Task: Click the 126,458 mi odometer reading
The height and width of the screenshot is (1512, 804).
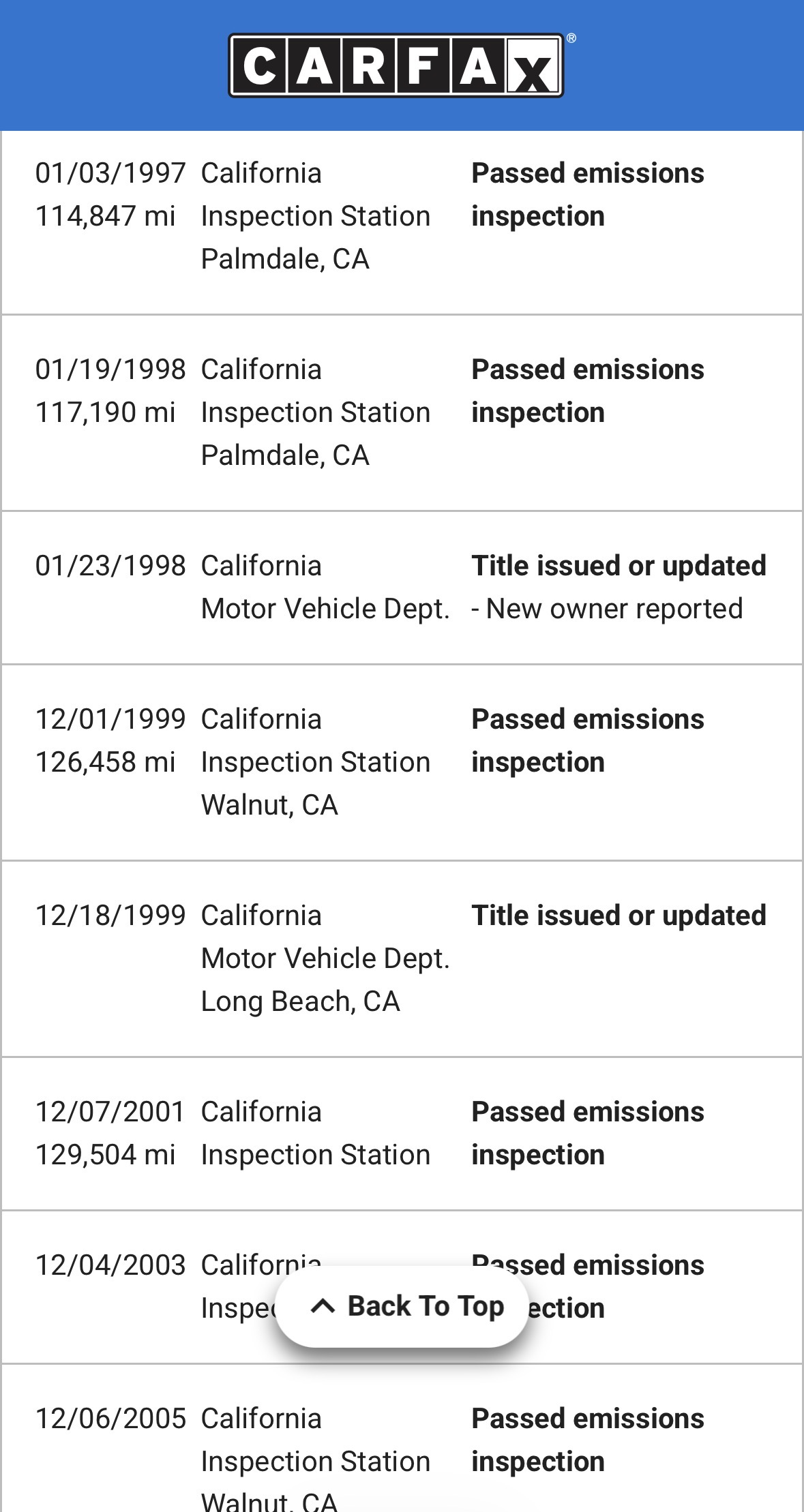Action: point(106,762)
